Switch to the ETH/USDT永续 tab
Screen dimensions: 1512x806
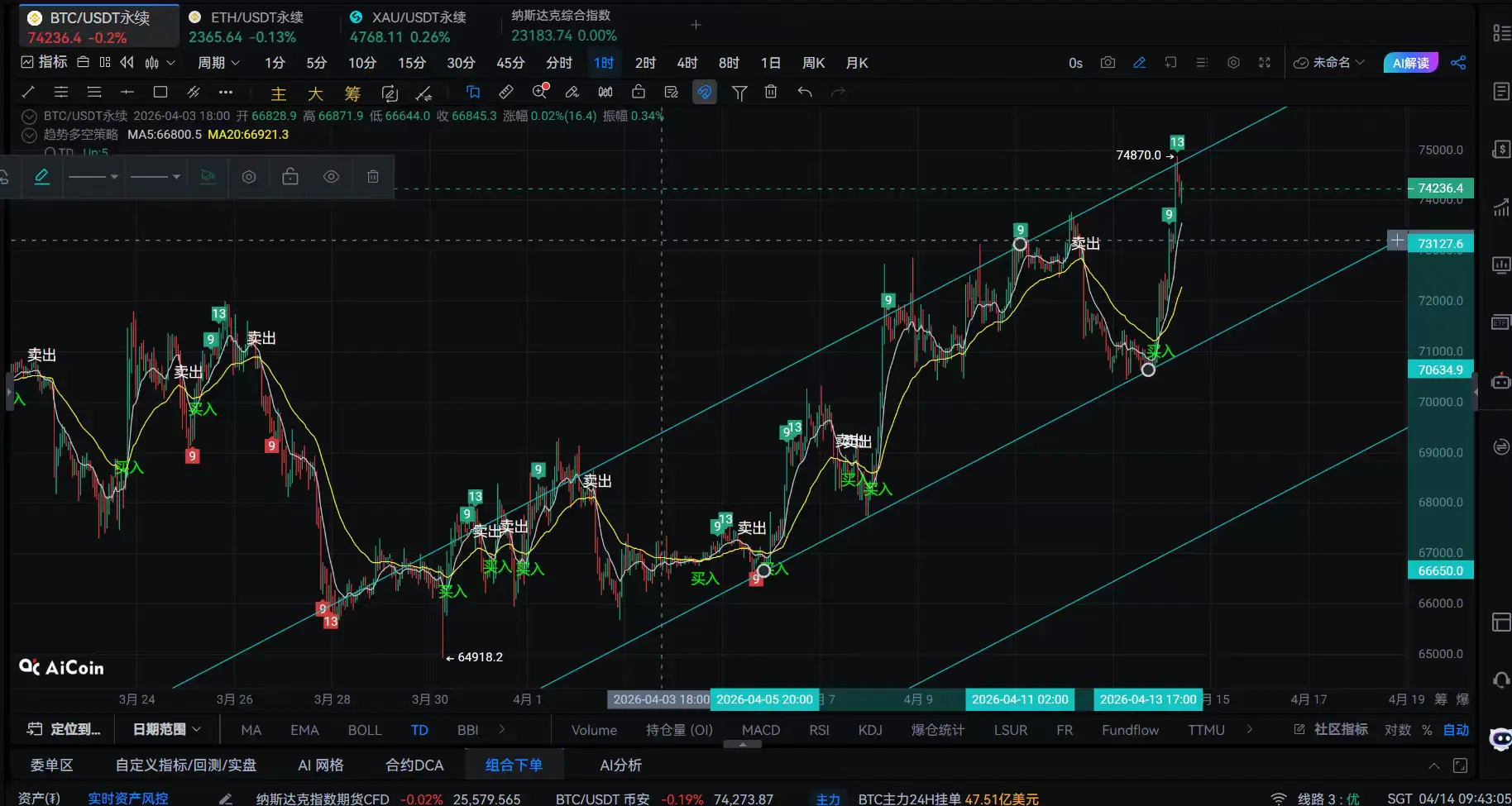(246, 27)
